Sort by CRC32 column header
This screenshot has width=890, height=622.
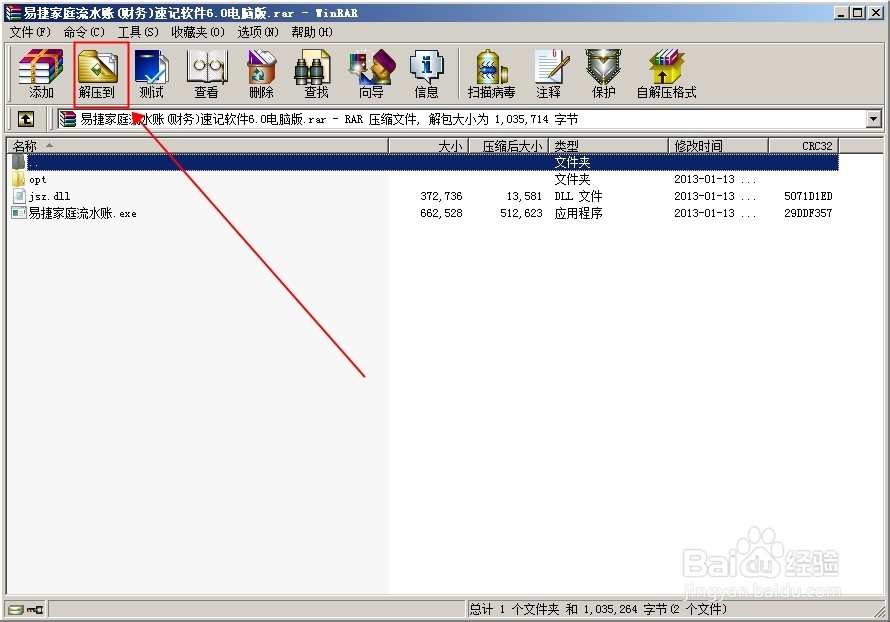coord(804,146)
